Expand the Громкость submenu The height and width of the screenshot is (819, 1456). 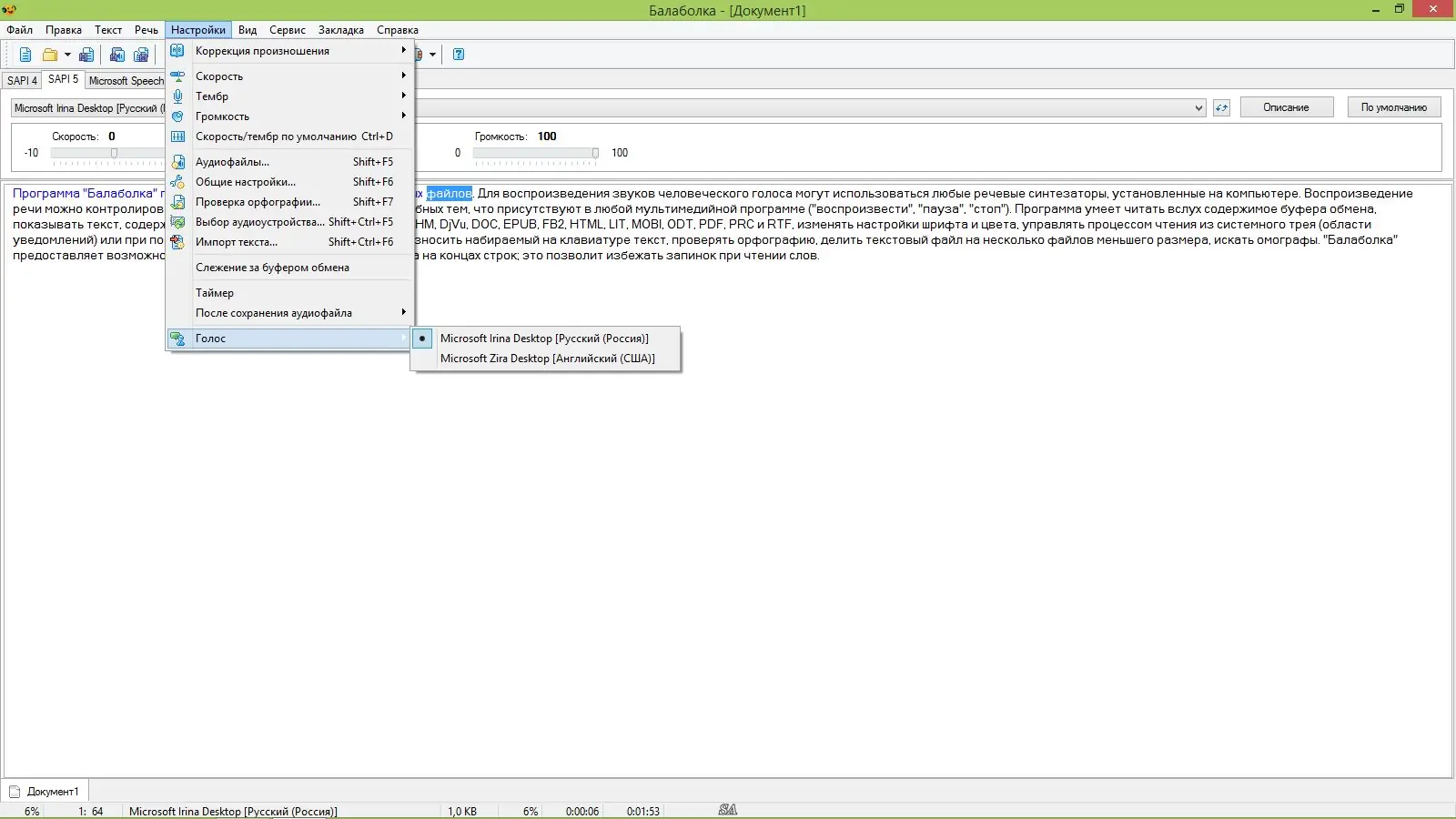coord(403,116)
